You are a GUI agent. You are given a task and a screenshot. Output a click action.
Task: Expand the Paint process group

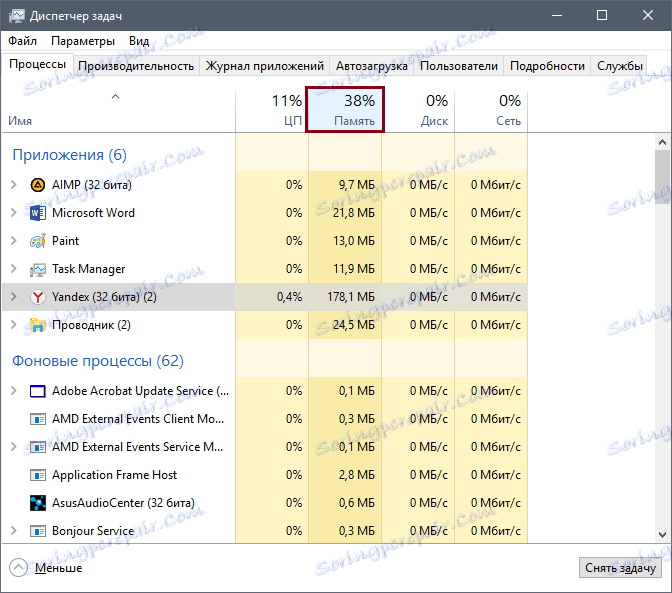point(14,241)
